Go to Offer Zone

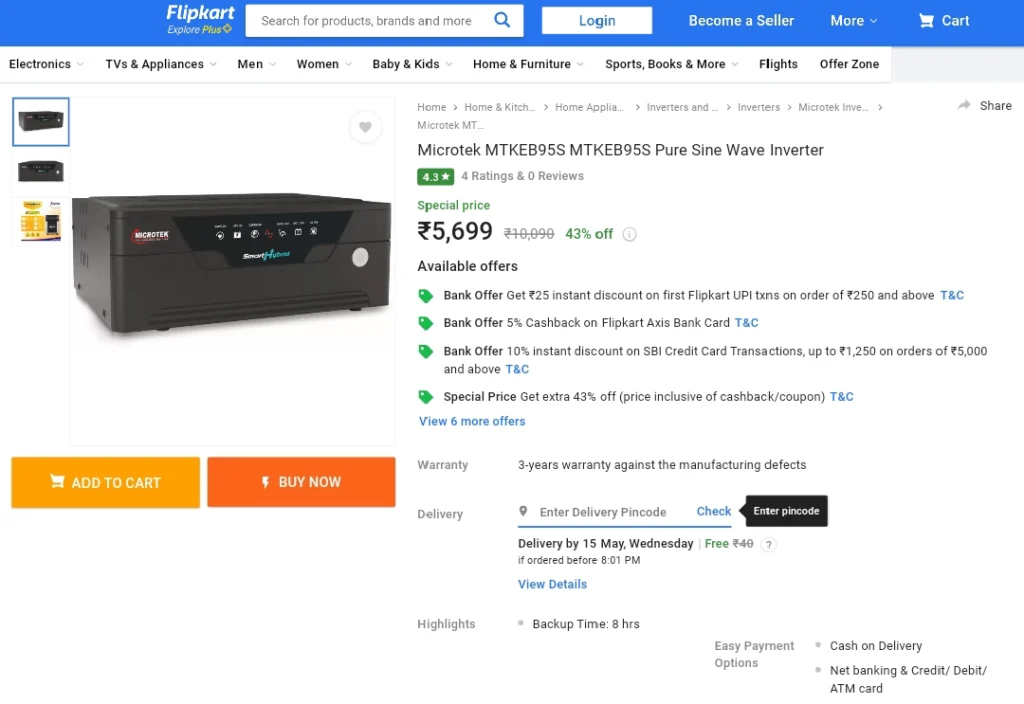coord(849,64)
